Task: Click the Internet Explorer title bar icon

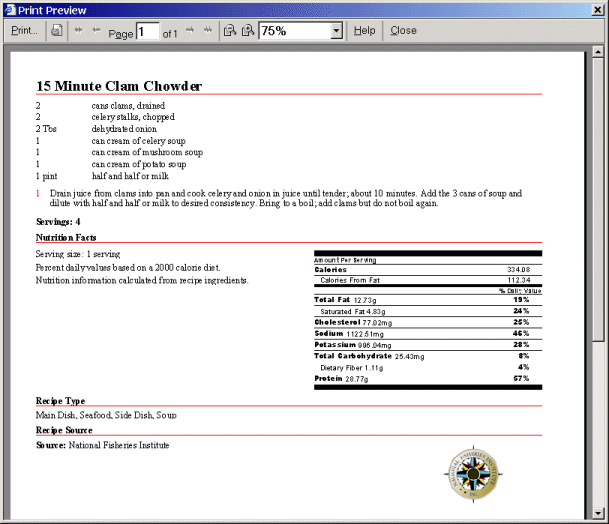Action: pos(9,10)
